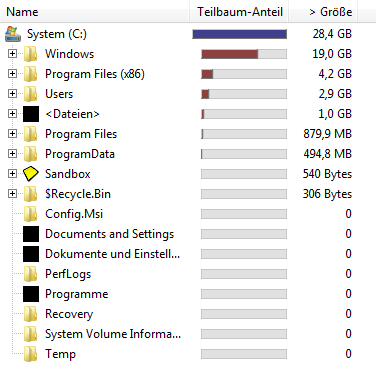This screenshot has width=376, height=382.
Task: Click the $Recycle.Bin folder icon
Action: (x=30, y=194)
